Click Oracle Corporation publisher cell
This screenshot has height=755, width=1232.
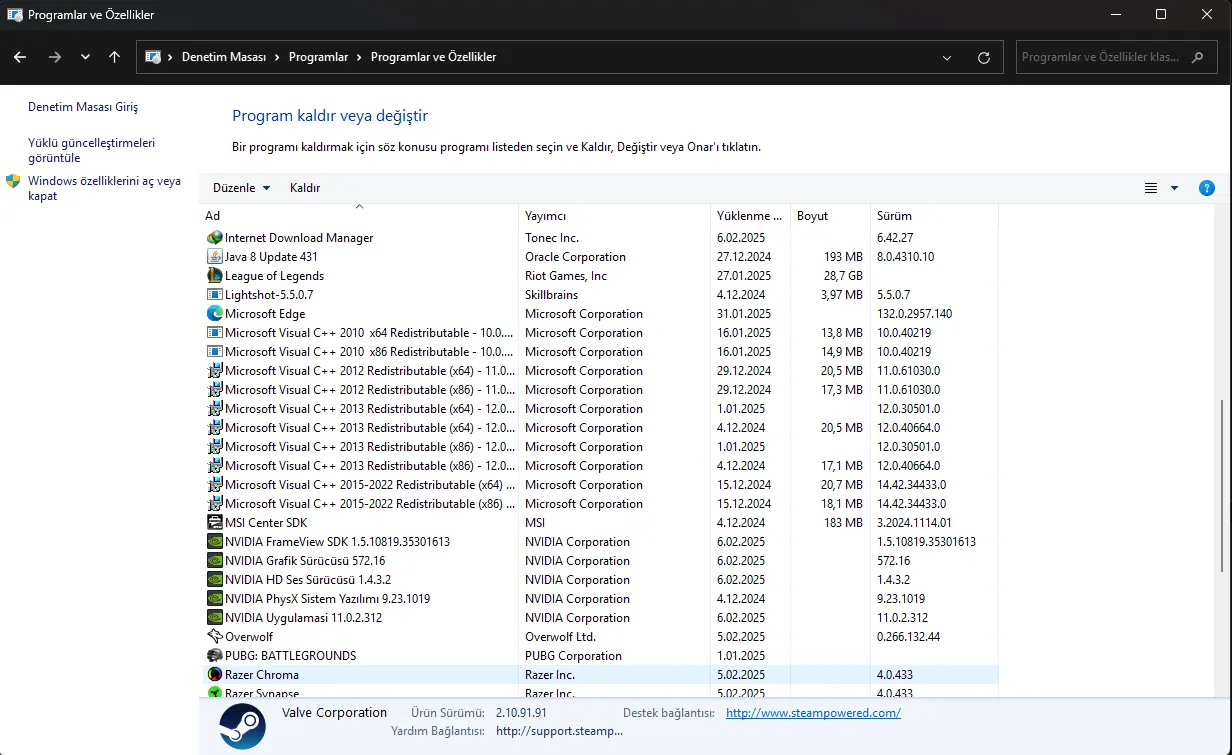tap(575, 257)
